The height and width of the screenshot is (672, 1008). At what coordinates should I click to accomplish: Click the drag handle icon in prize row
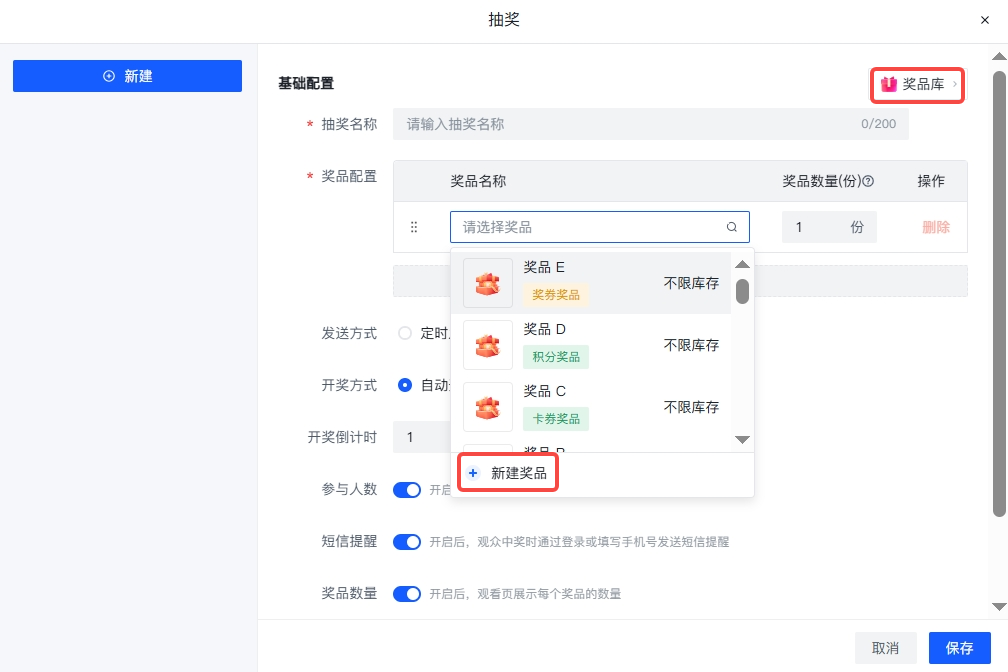414,227
